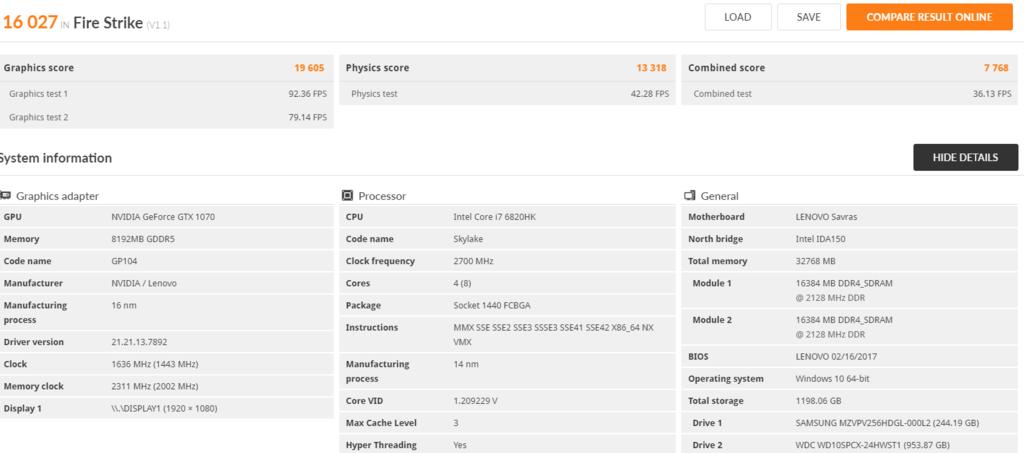Select Display 1 value \\.\DISPLAY1 (1920 × 1080)
The height and width of the screenshot is (453, 1024).
click(x=165, y=409)
